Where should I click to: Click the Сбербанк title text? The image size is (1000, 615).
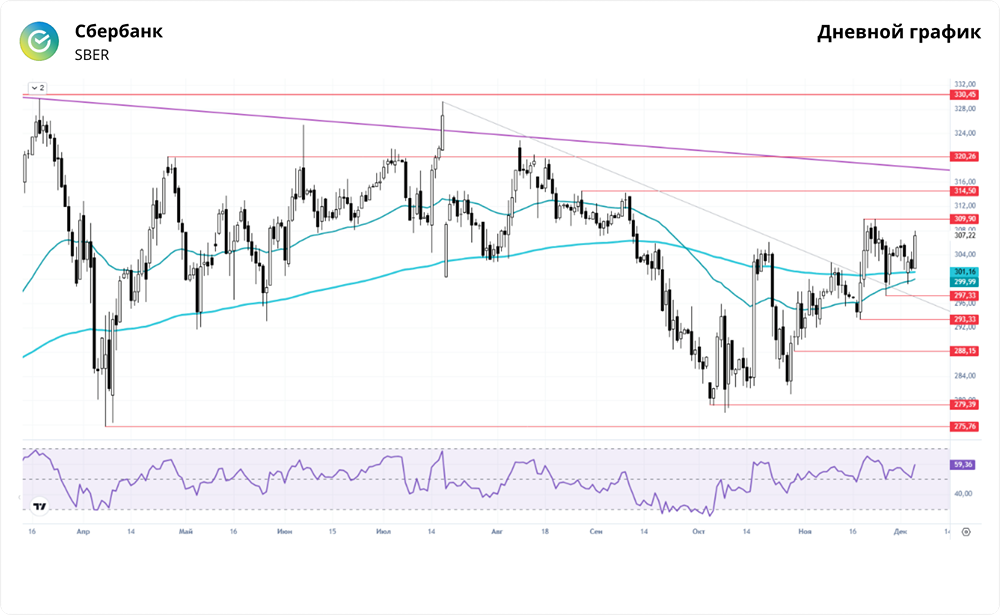[118, 31]
